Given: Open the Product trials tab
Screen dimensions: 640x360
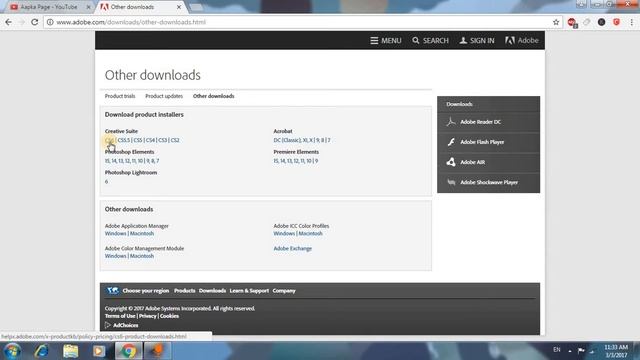Looking at the screenshot, I should 120,96.
